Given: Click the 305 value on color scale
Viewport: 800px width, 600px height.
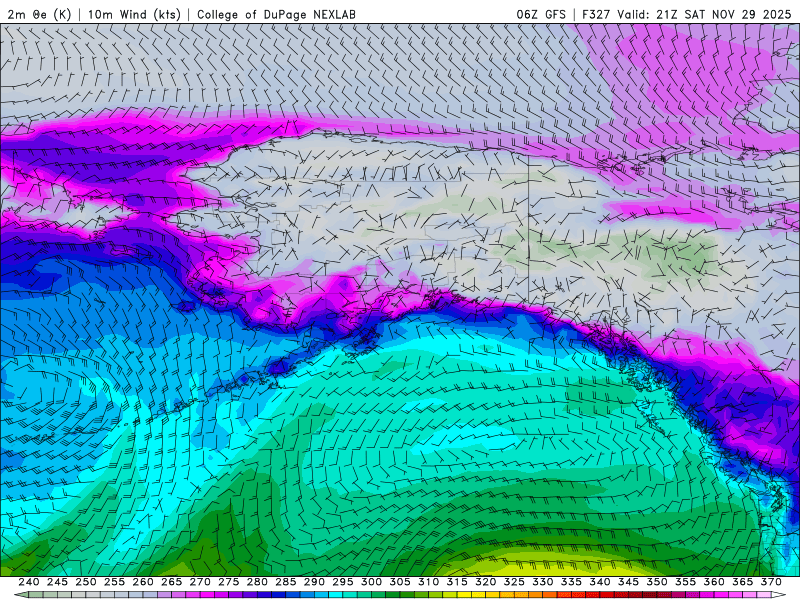Looking at the screenshot, I should click(400, 582).
